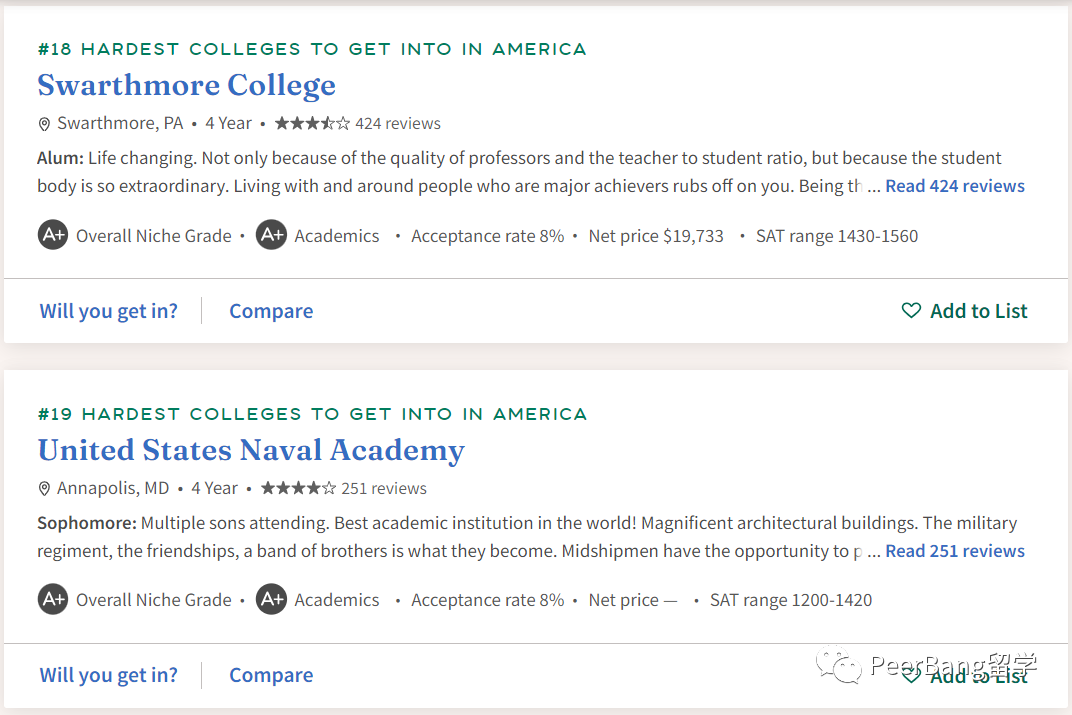Click the #19 Hardest Colleges ranking label
The width and height of the screenshot is (1072, 715).
(312, 414)
